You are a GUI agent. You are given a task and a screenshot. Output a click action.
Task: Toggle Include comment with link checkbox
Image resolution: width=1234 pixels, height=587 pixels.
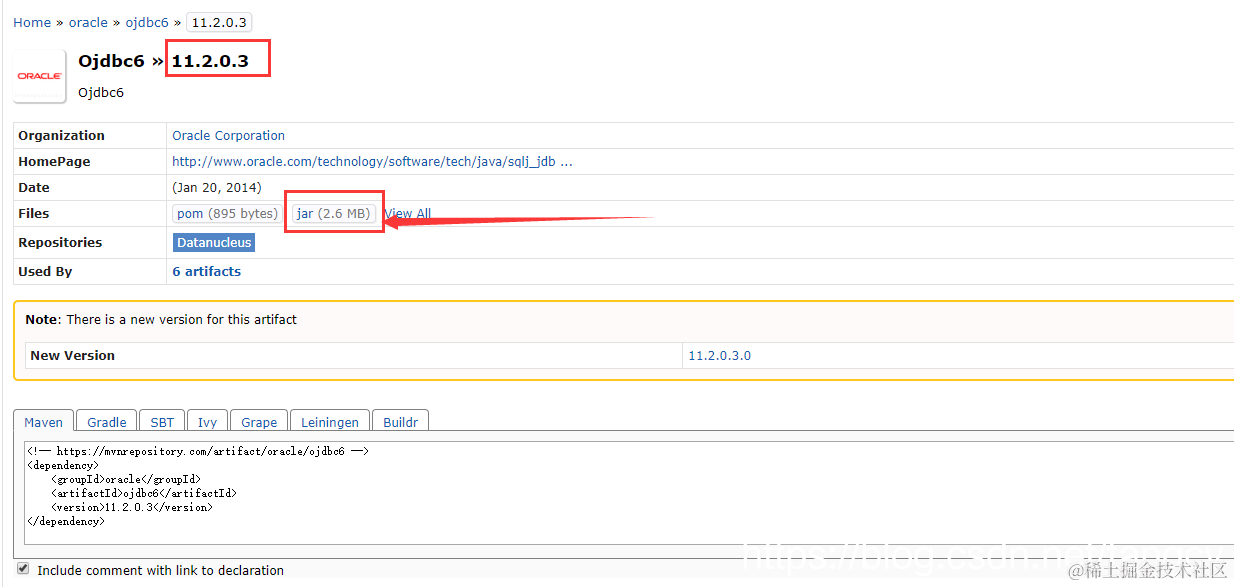tap(23, 569)
